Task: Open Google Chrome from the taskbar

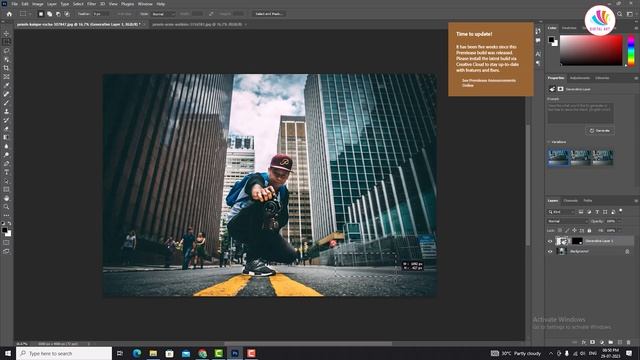Action: click(202, 353)
